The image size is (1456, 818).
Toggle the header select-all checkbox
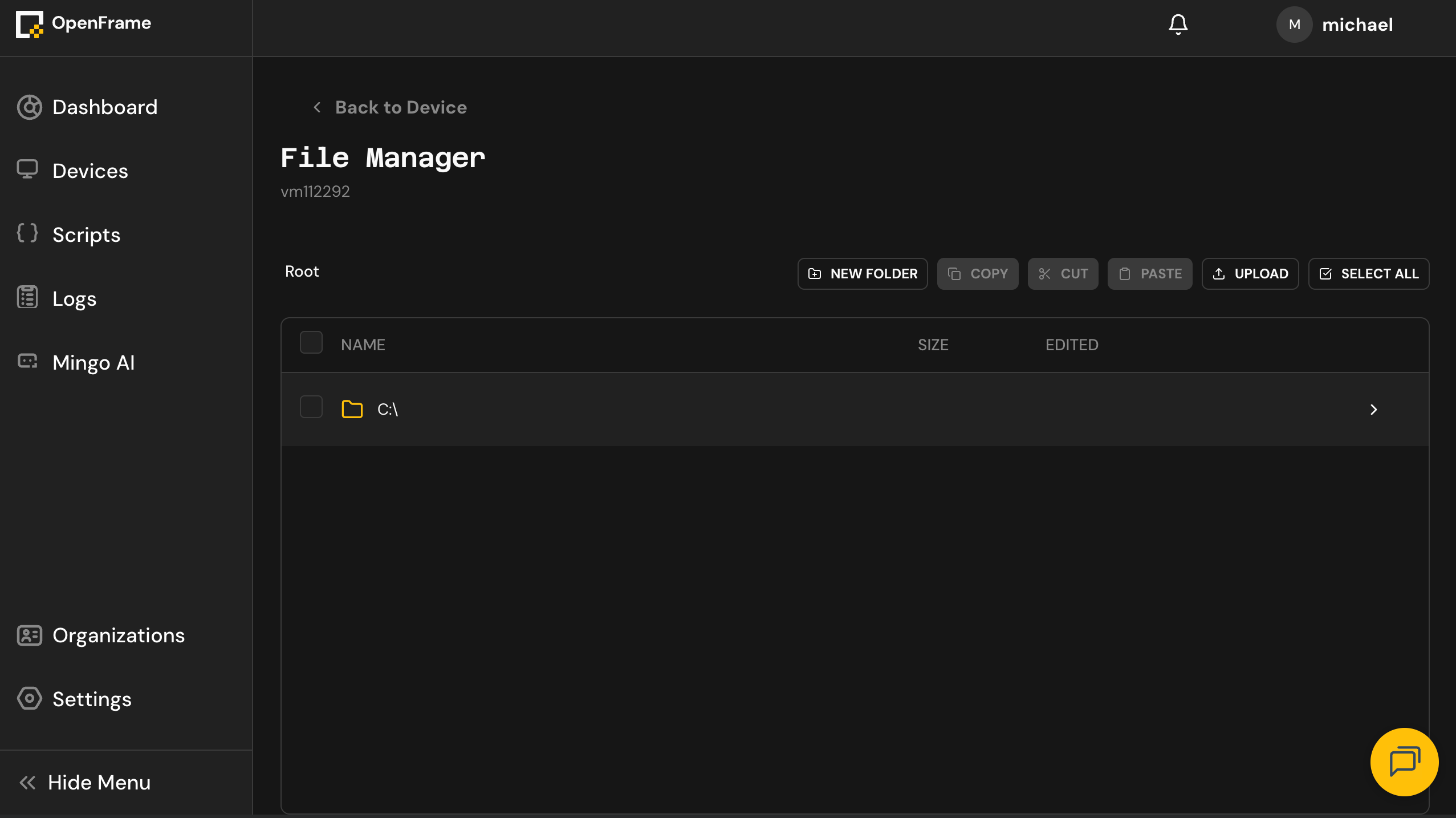tap(311, 343)
